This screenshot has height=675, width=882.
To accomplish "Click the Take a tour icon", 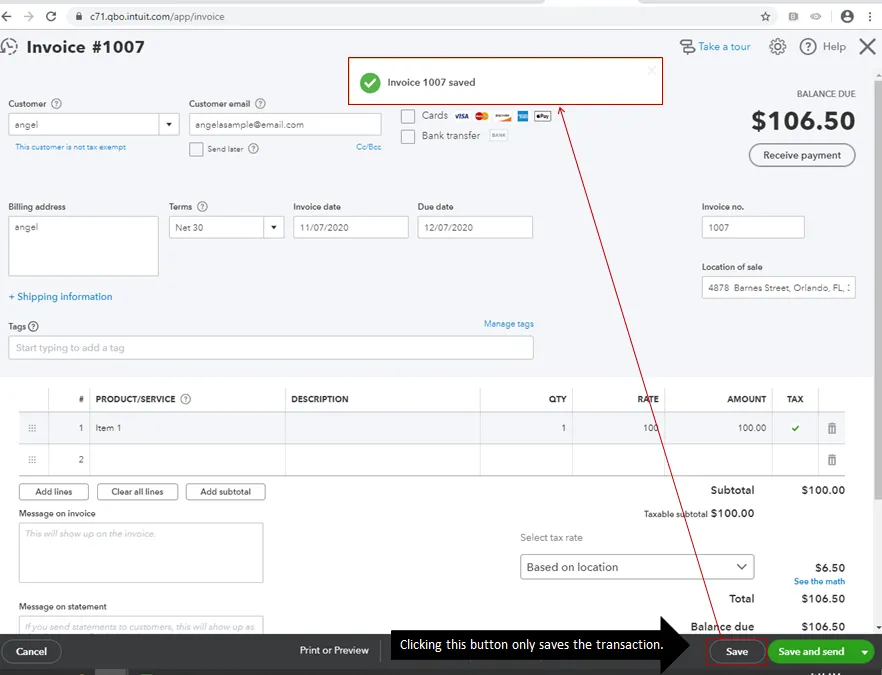I will pyautogui.click(x=687, y=46).
